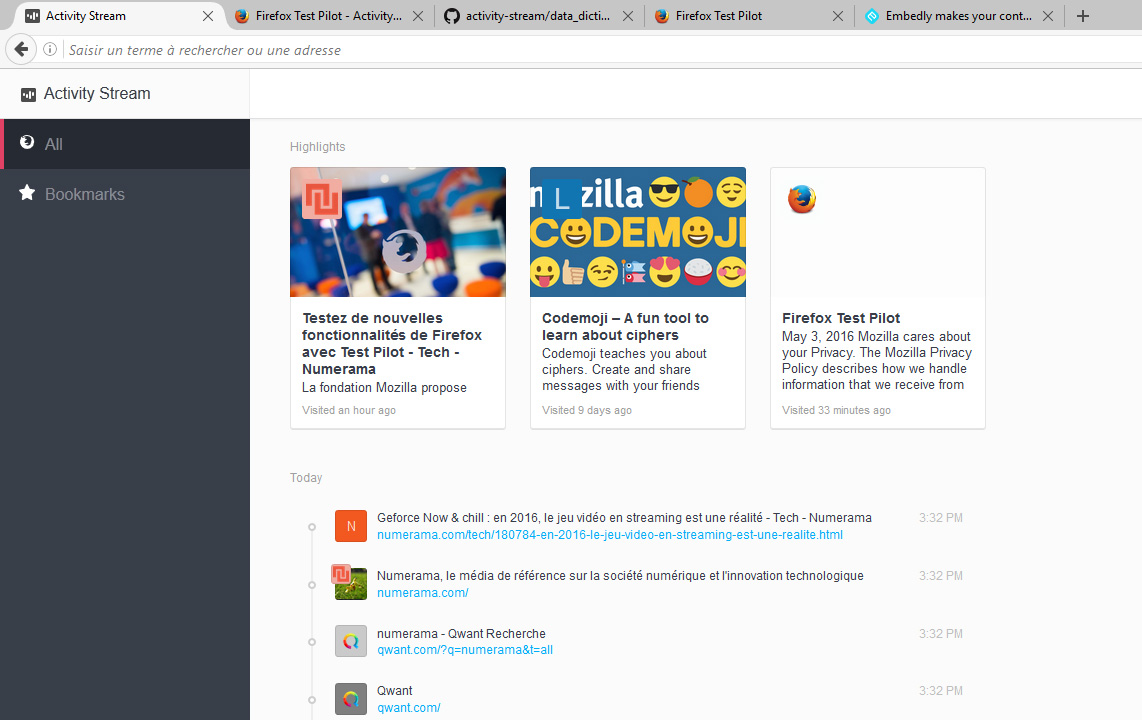The image size is (1142, 720).
Task: Click the orange N icon for Geforce Now entry
Action: pyautogui.click(x=351, y=526)
